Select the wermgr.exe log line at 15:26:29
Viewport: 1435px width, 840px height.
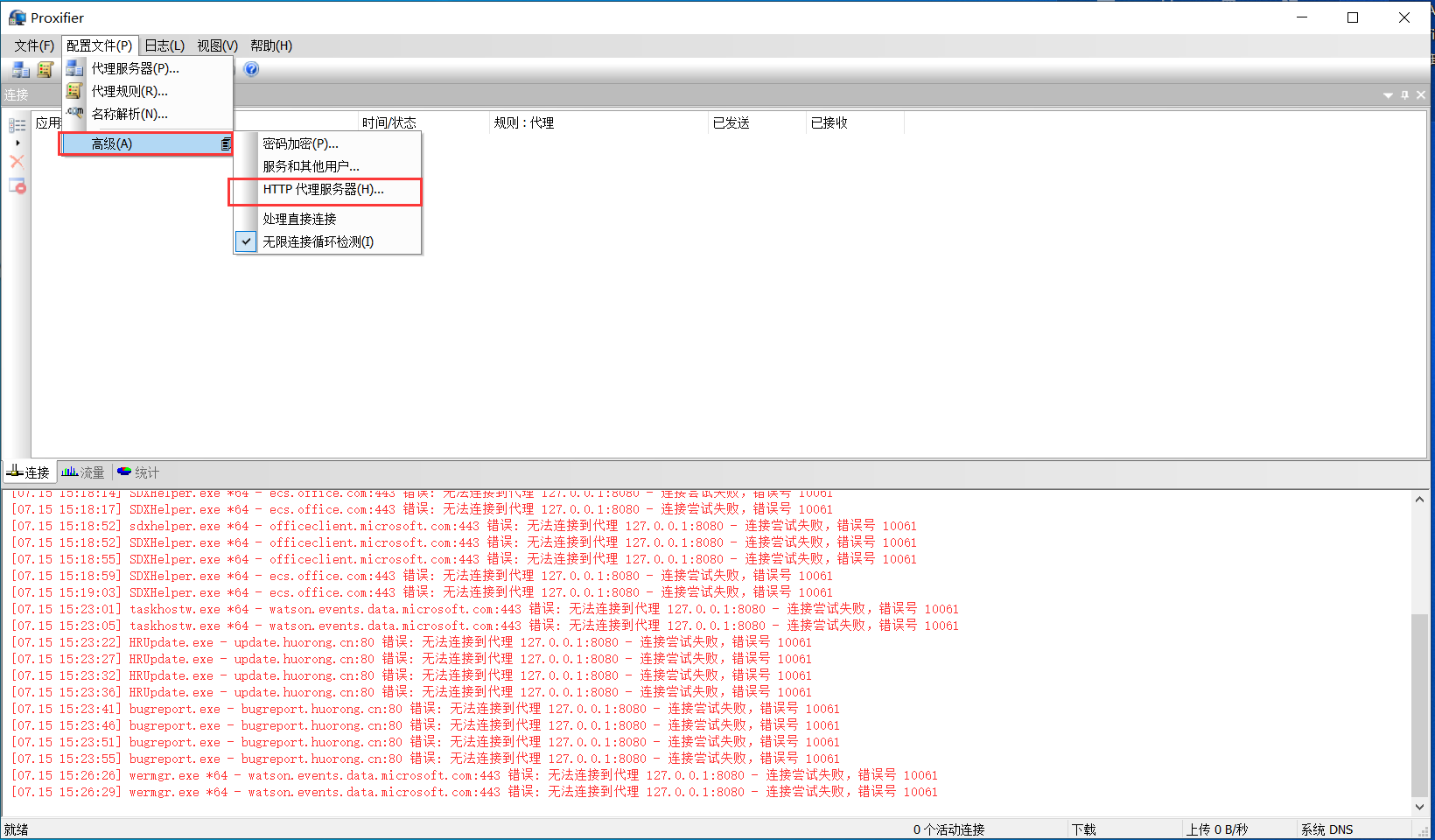click(474, 792)
